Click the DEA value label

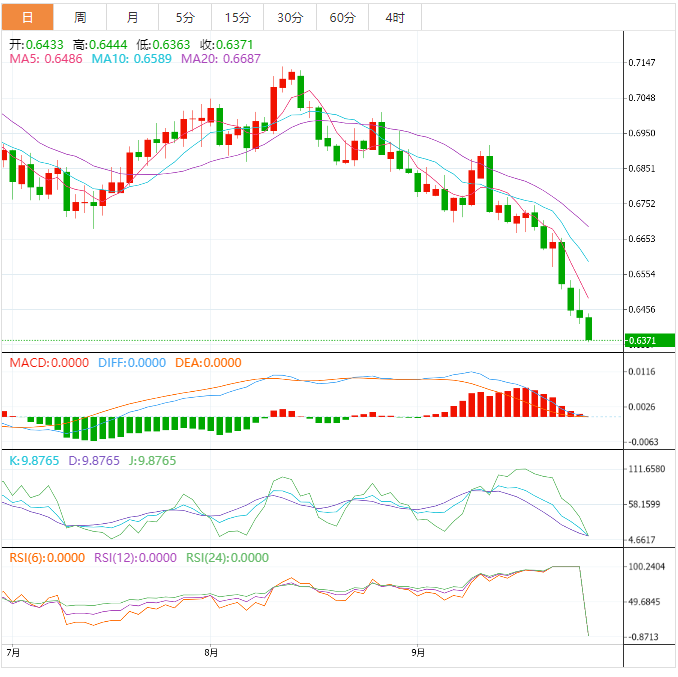210,363
